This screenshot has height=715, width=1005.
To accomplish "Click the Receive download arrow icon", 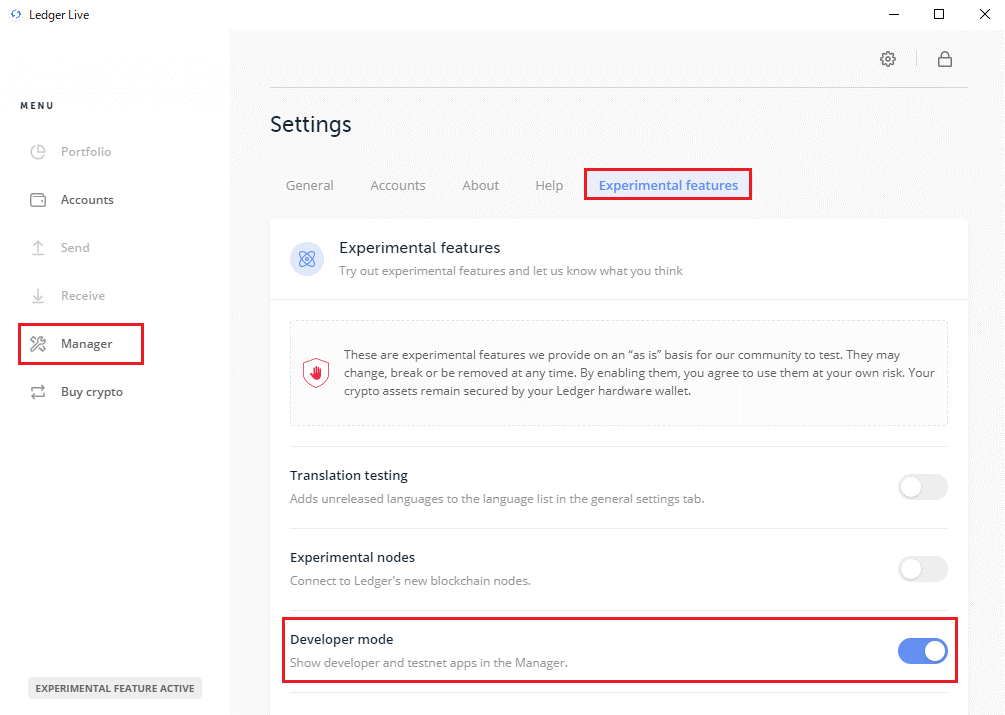I will 38,296.
